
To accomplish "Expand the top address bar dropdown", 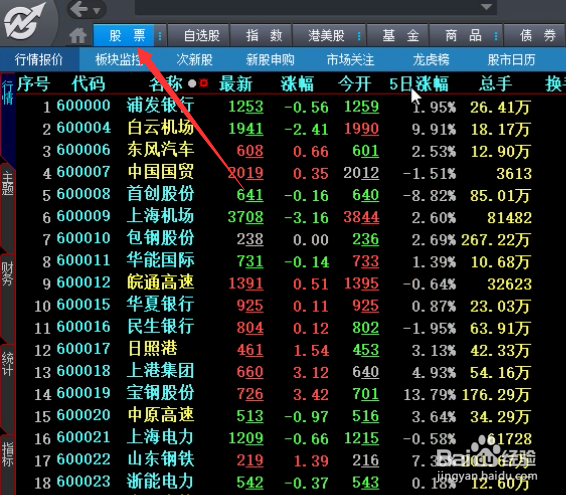I will coord(486,6).
